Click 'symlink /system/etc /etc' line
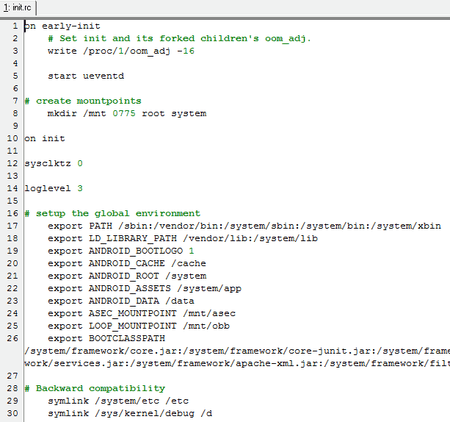This screenshot has width=450, height=422. click(118, 401)
